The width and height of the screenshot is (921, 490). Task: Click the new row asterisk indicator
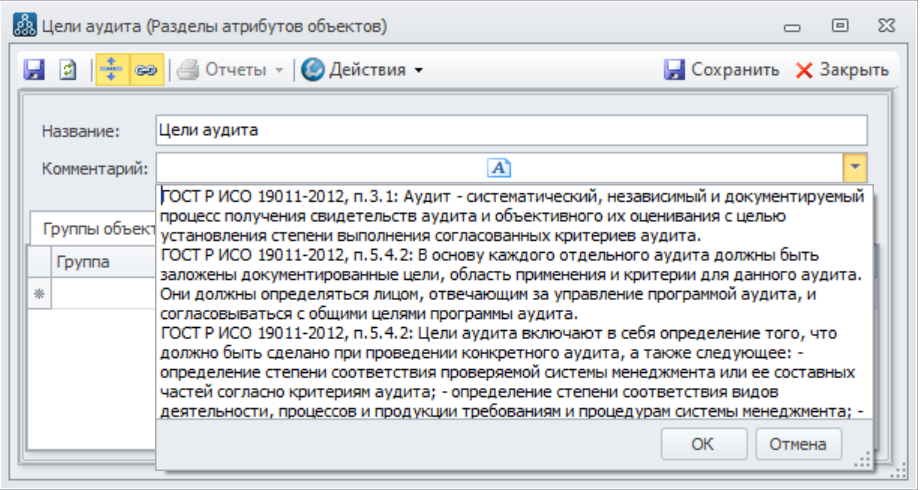coord(40,294)
